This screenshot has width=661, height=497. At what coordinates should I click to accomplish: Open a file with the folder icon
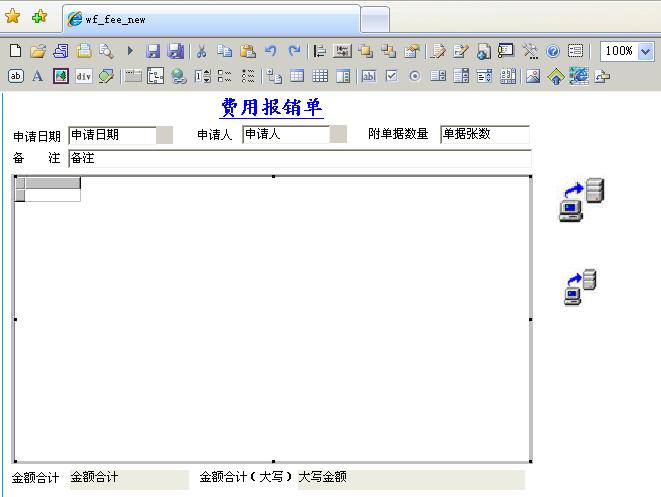click(x=38, y=51)
